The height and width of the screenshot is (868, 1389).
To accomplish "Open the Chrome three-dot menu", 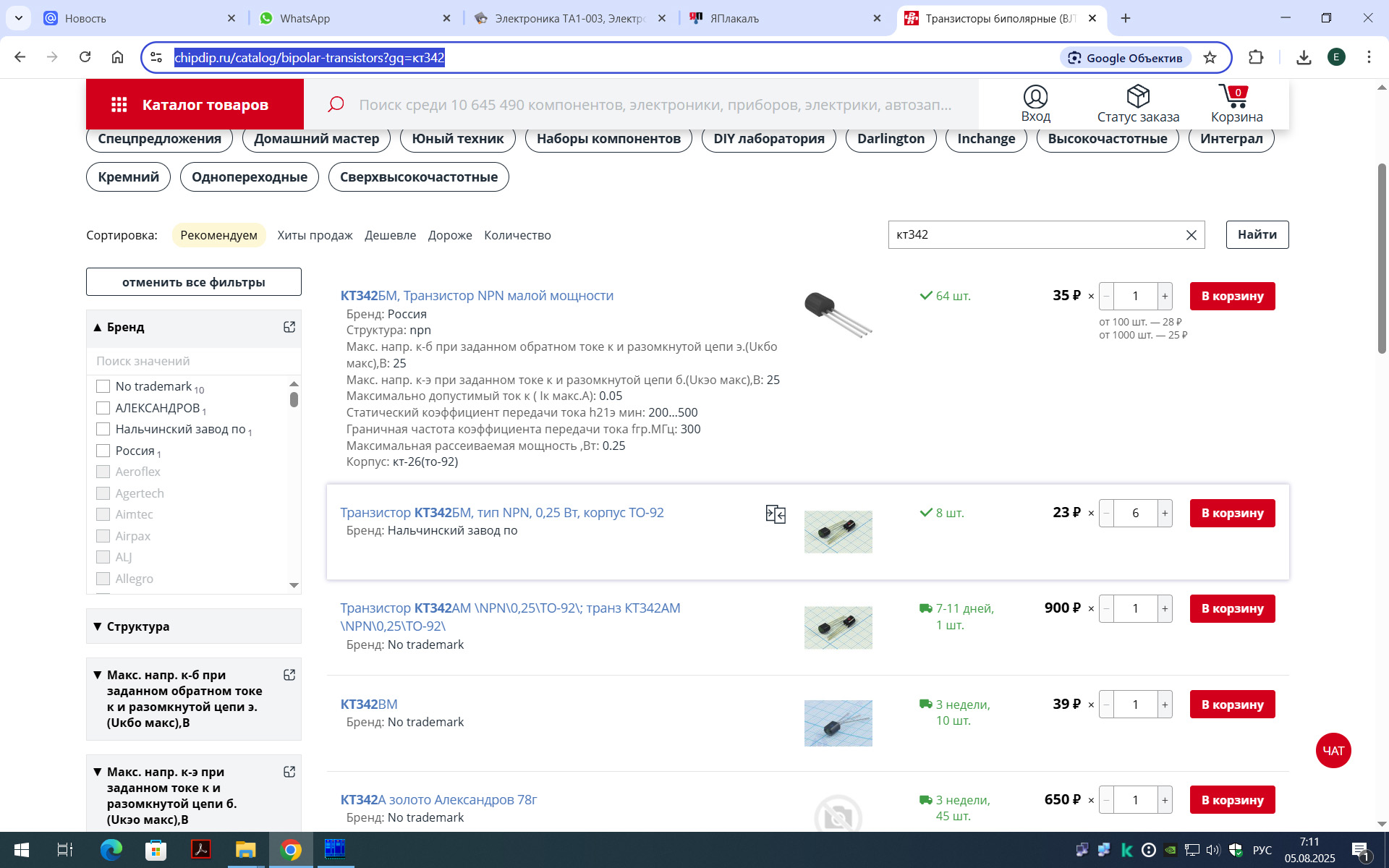I will 1369,57.
